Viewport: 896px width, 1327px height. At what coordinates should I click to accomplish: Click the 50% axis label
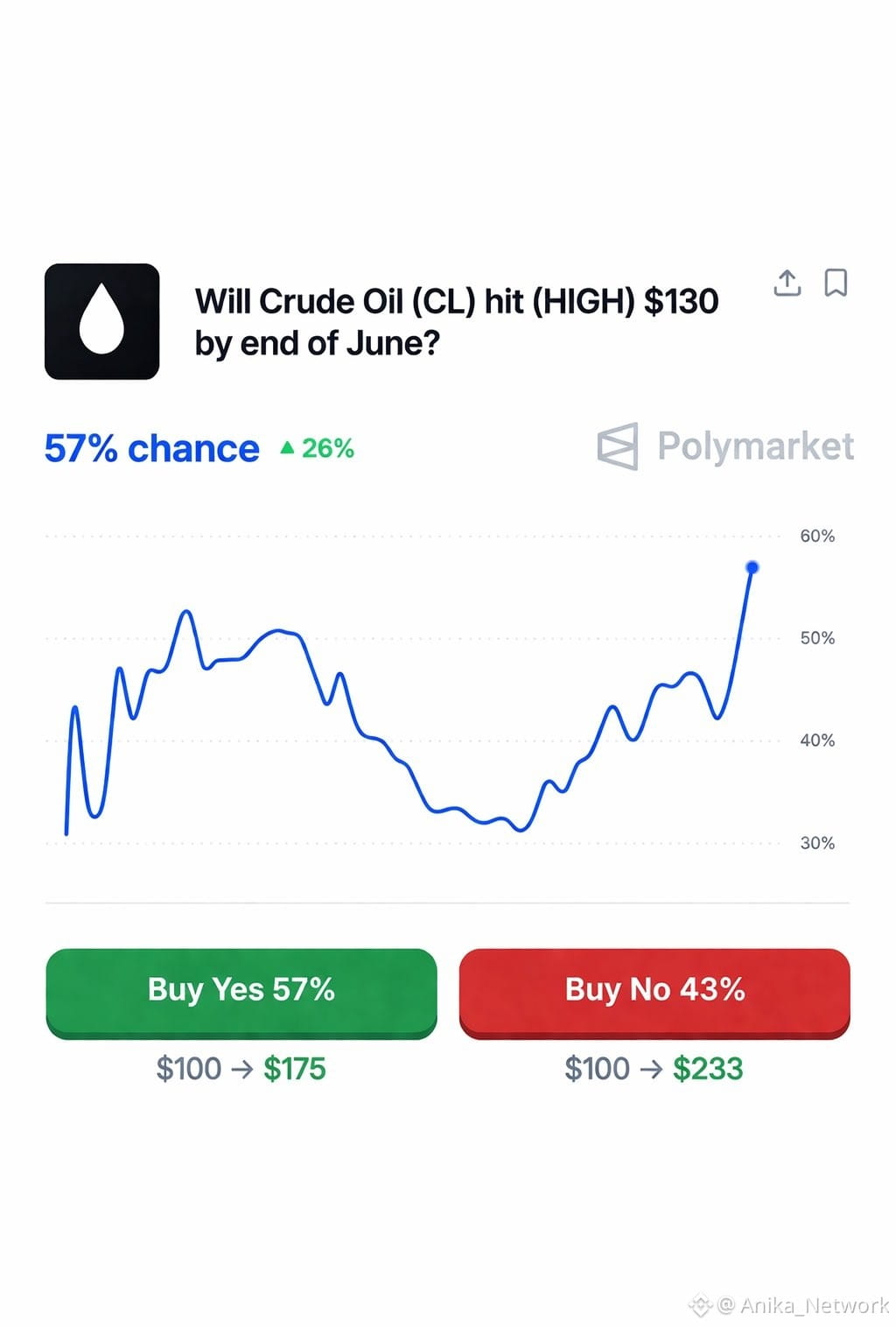coord(817,638)
